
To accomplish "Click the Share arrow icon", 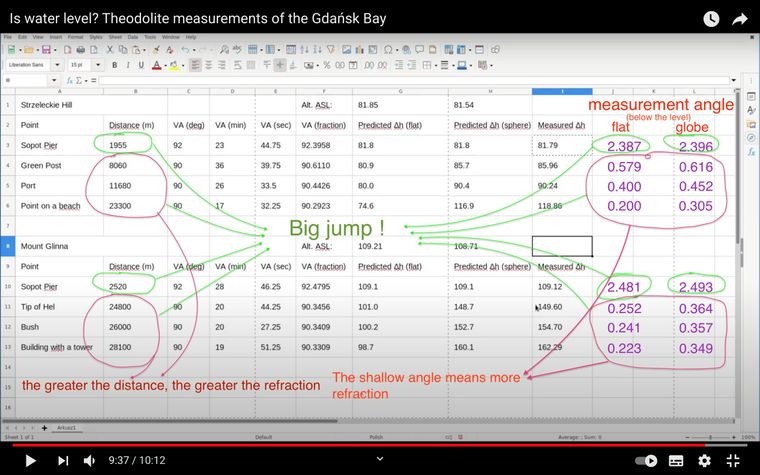I will click(x=740, y=19).
